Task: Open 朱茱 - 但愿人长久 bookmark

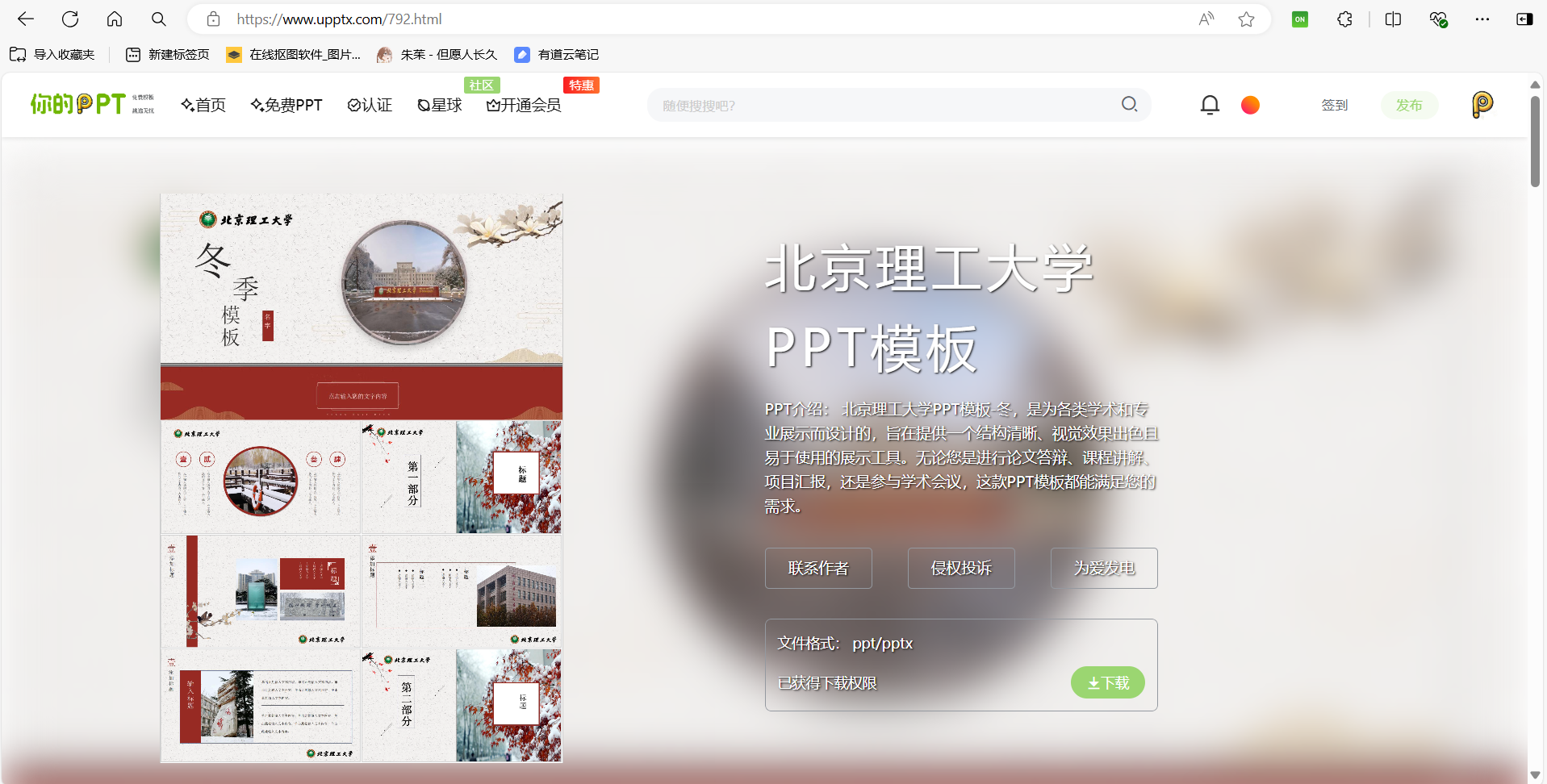Action: [437, 54]
